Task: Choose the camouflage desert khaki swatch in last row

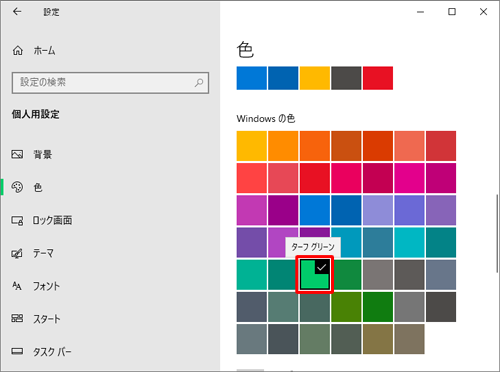Action: point(378,339)
